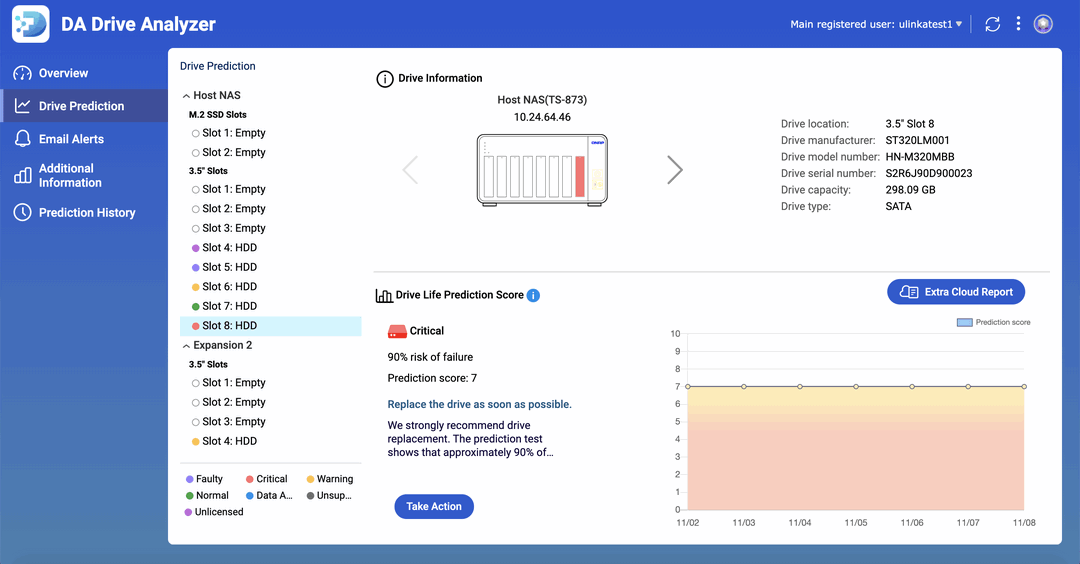
Task: Click the Extra Cloud Report button
Action: pos(956,292)
